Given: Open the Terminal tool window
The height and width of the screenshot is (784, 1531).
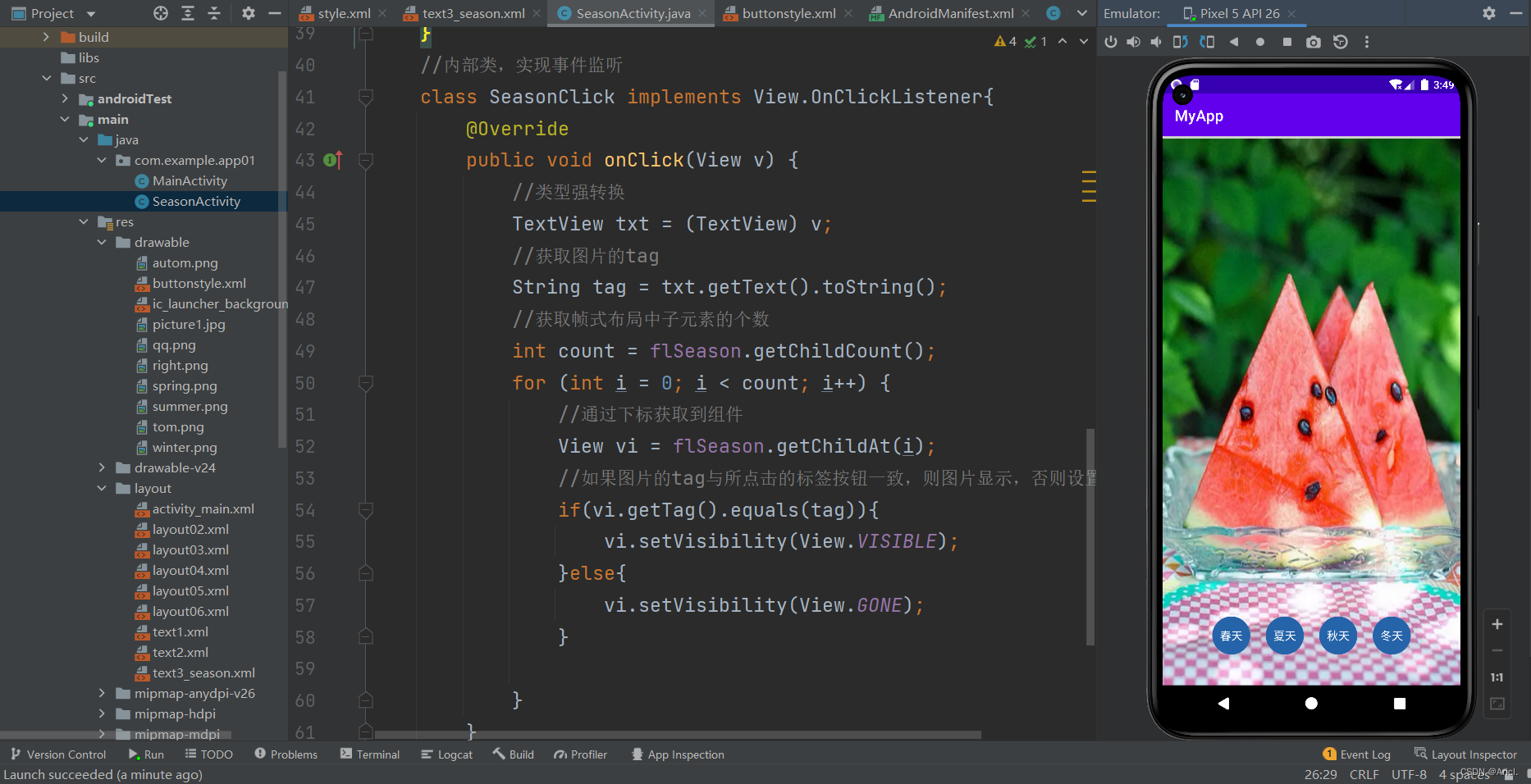Looking at the screenshot, I should click(x=369, y=754).
